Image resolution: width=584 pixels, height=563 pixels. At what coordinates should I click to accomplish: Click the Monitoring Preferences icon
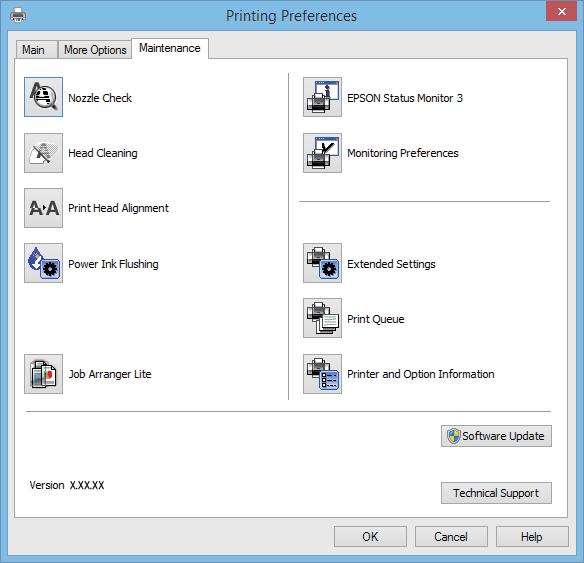323,153
